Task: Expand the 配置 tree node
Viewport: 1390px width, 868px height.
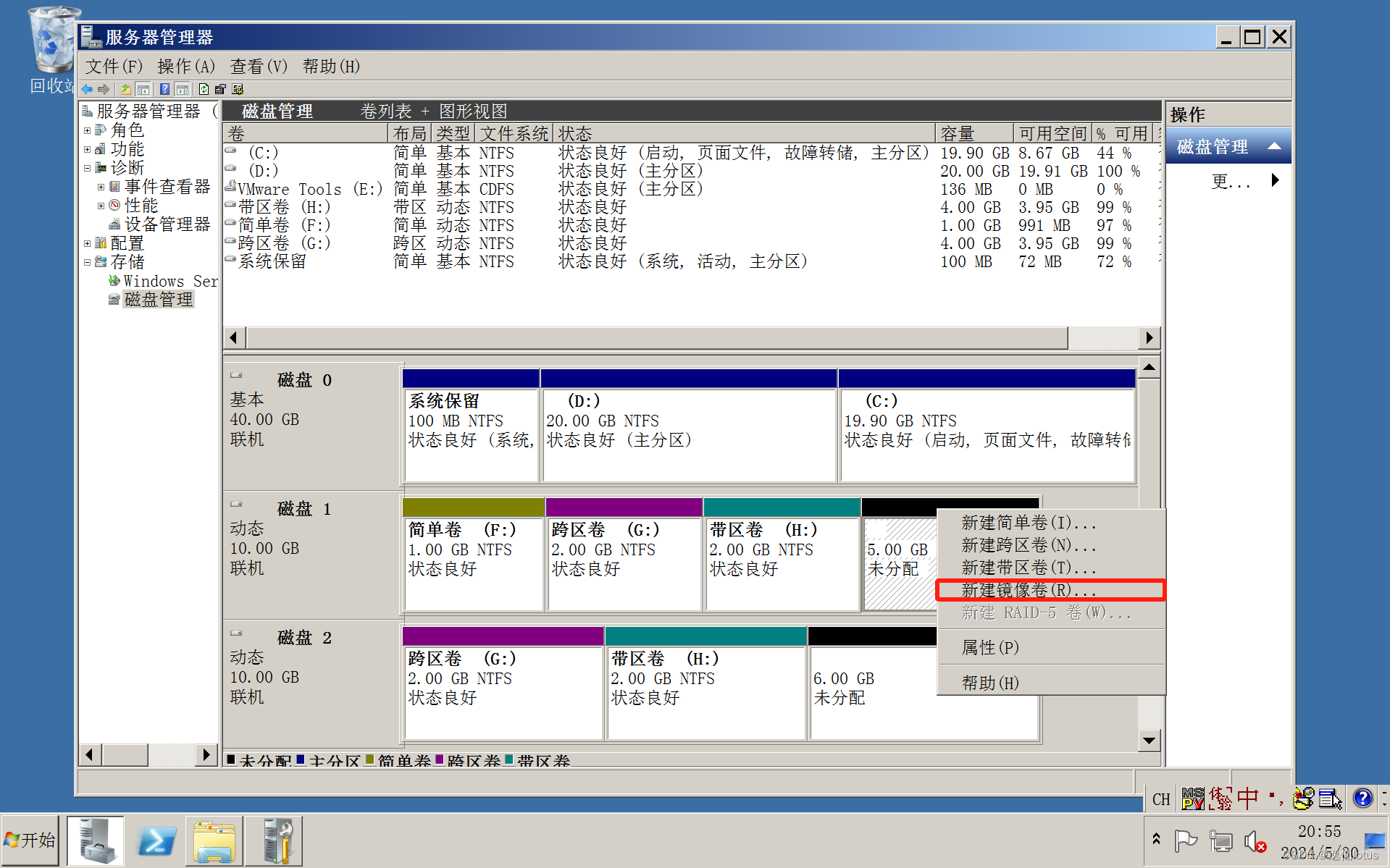Action: 87,243
